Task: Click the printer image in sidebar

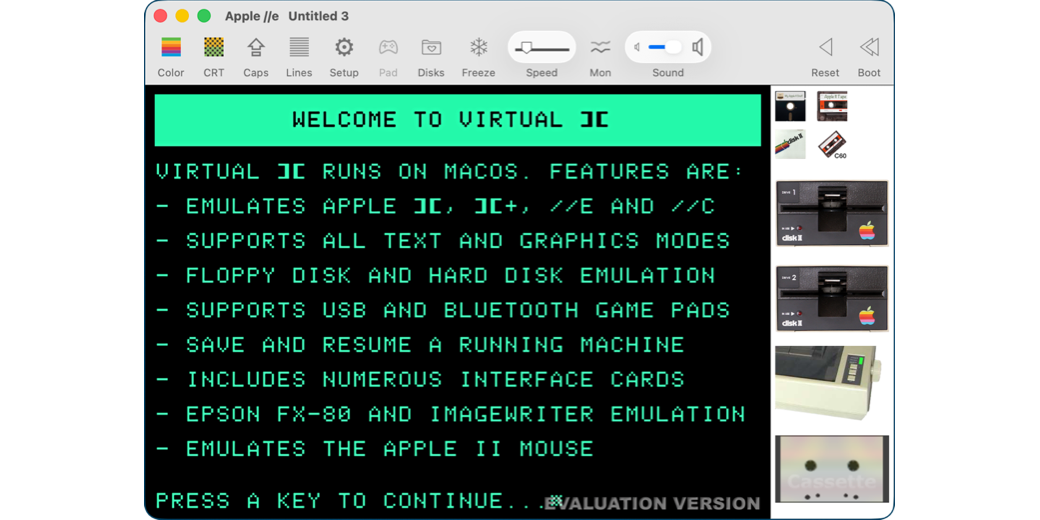Action: coord(829,383)
